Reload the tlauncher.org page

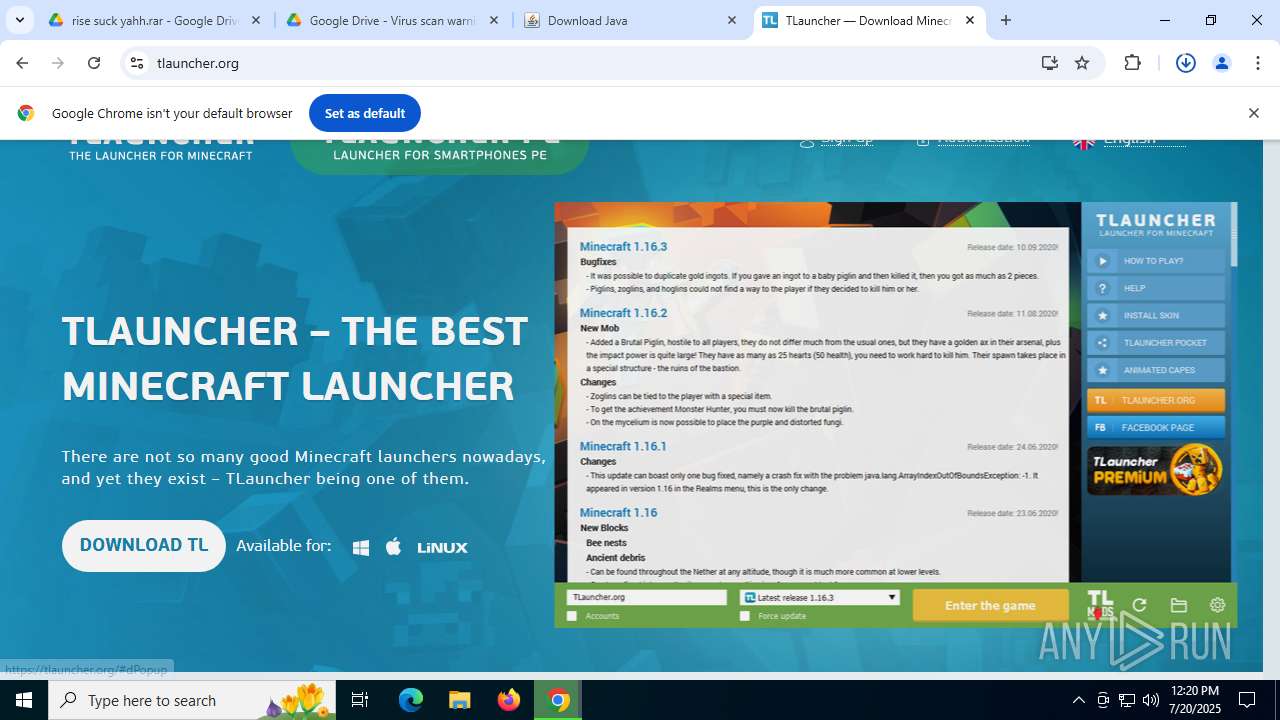94,63
